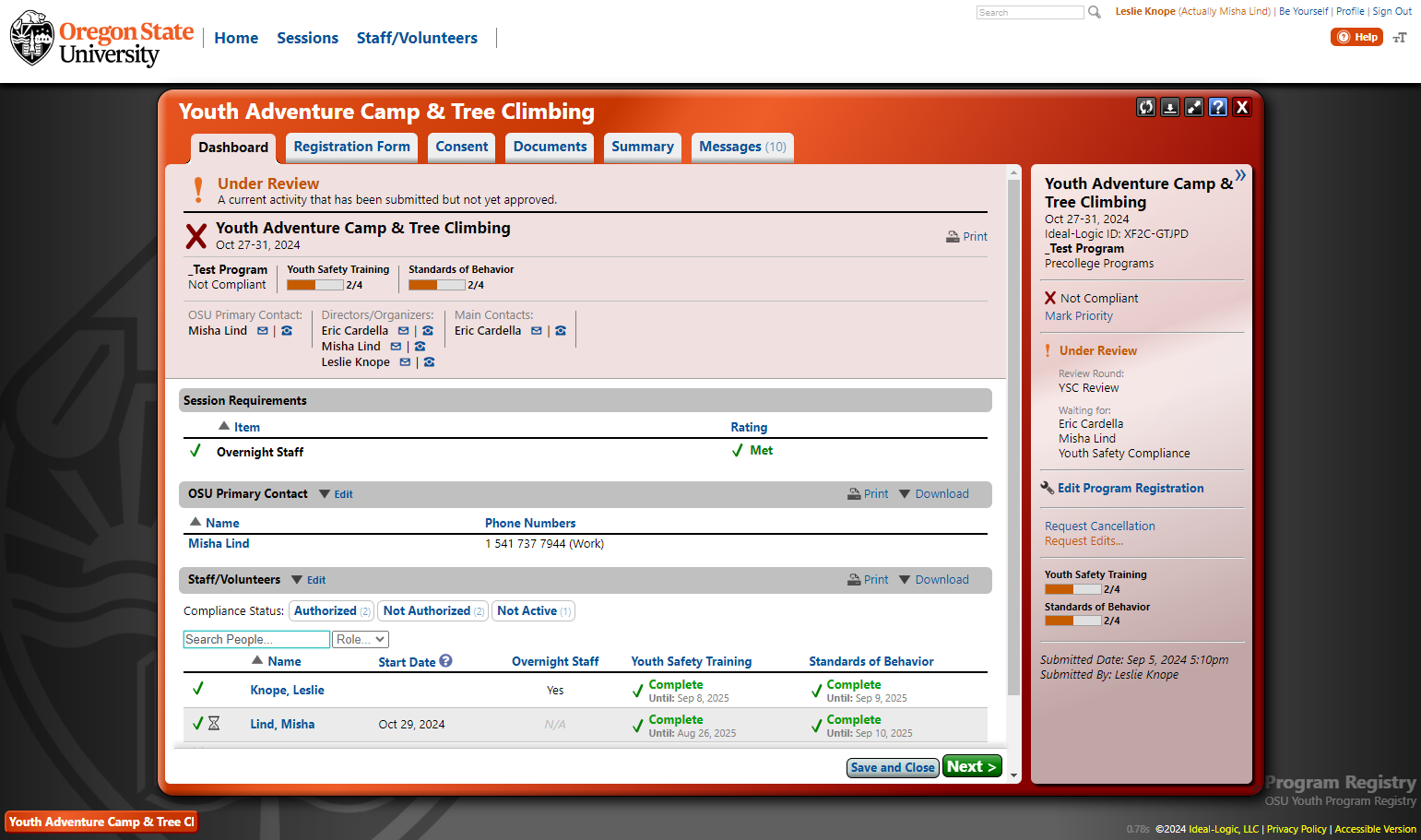Go to the Documents tab
The height and width of the screenshot is (840, 1421).
click(x=550, y=148)
